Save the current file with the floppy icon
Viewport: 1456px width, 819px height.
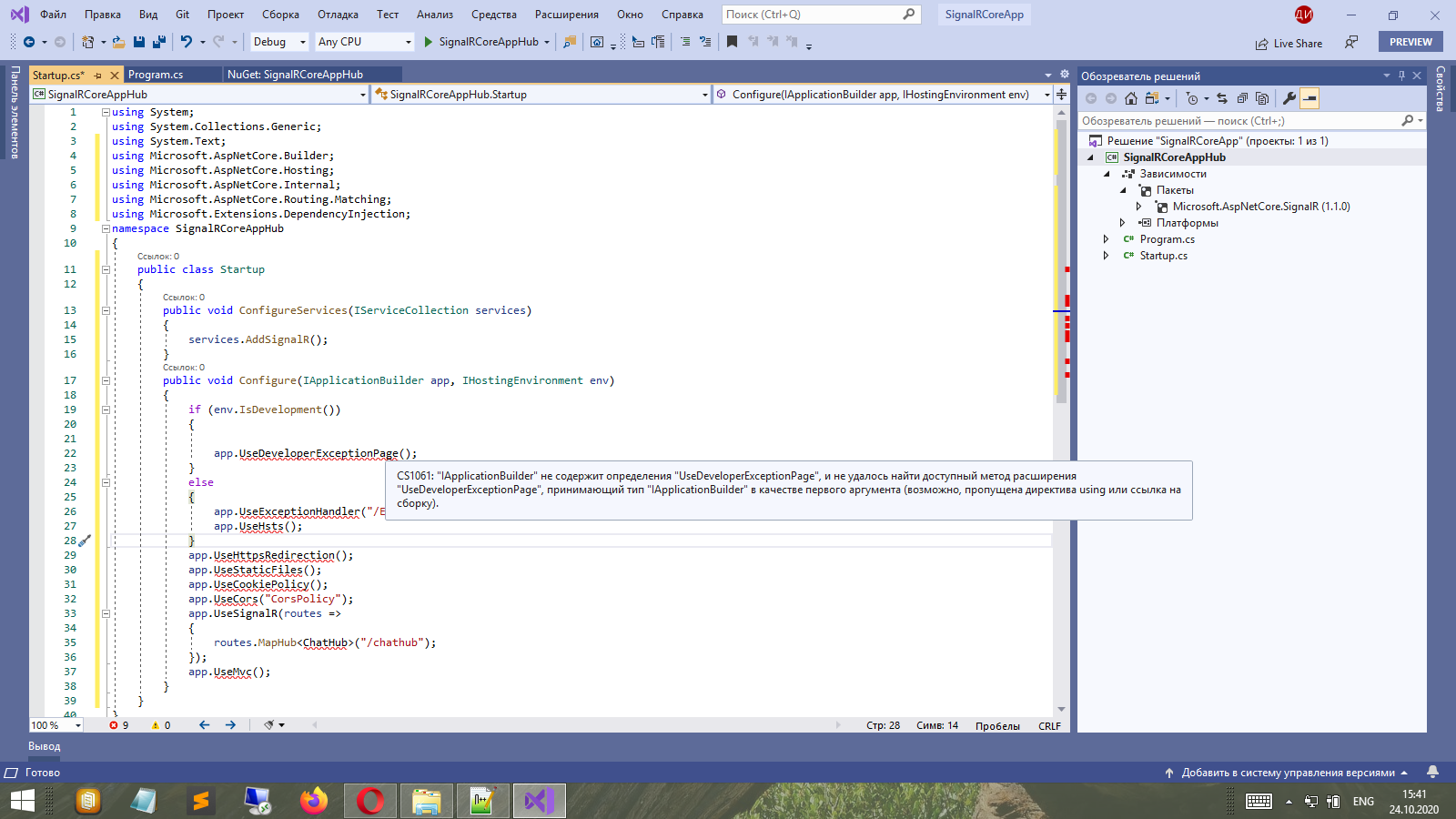click(139, 42)
